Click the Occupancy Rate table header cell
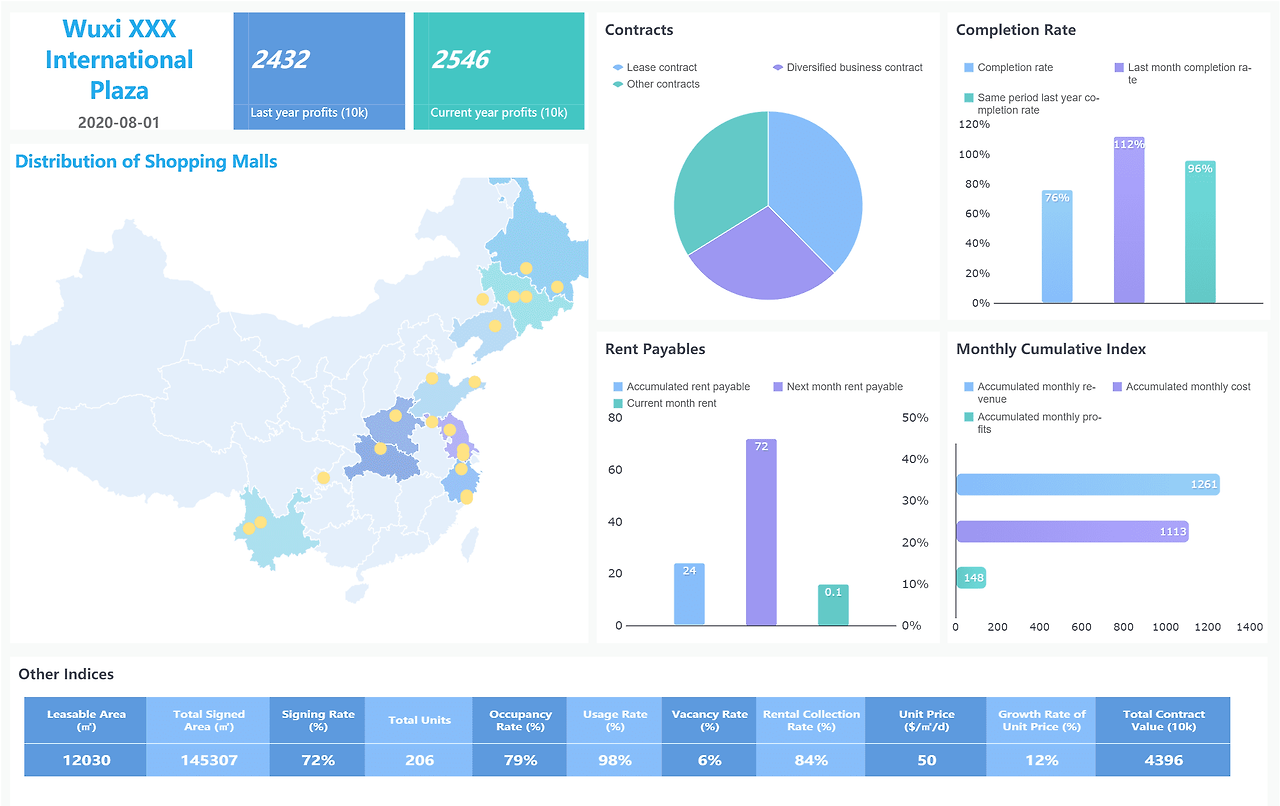 click(519, 721)
